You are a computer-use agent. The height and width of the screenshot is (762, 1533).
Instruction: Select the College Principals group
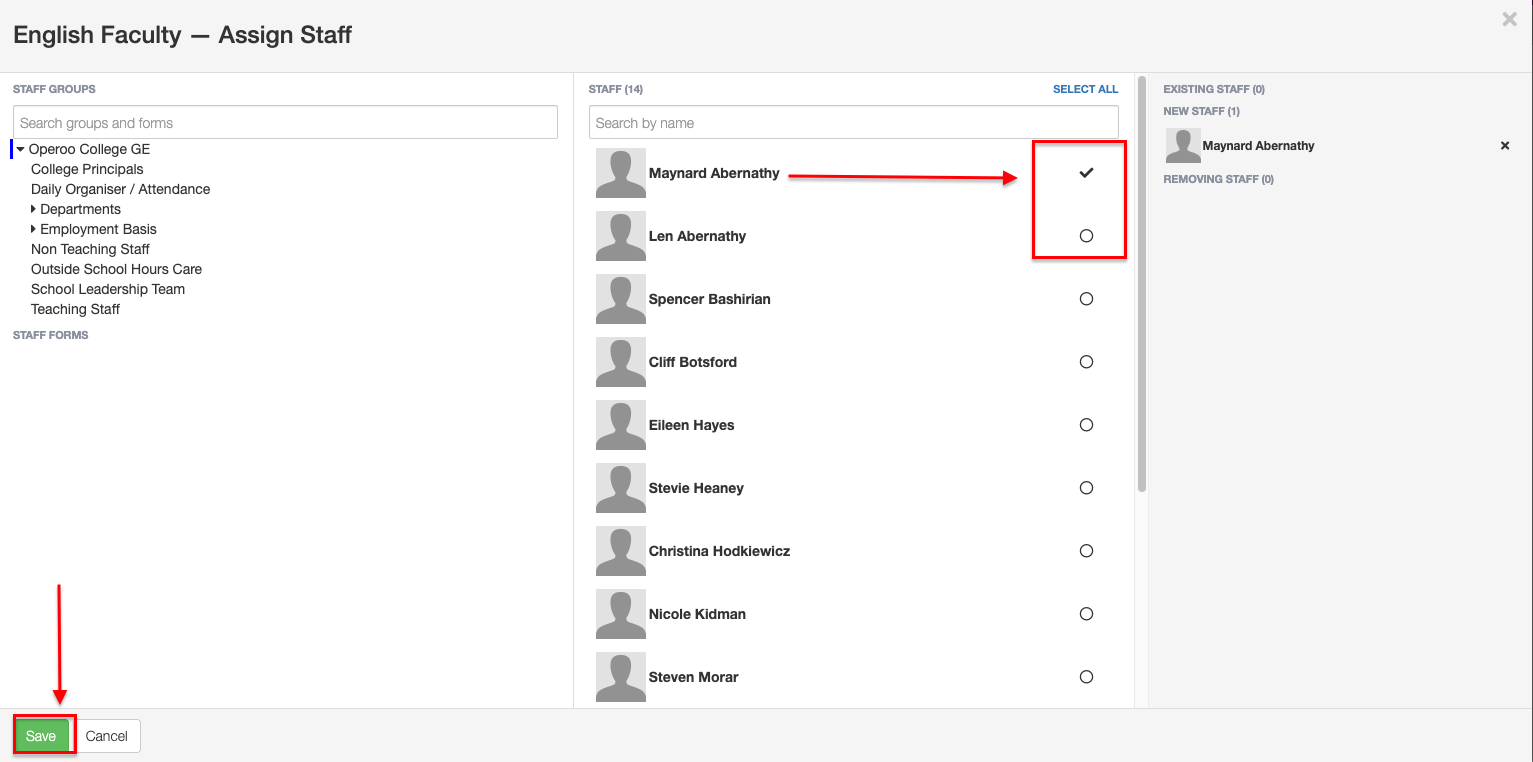[87, 169]
